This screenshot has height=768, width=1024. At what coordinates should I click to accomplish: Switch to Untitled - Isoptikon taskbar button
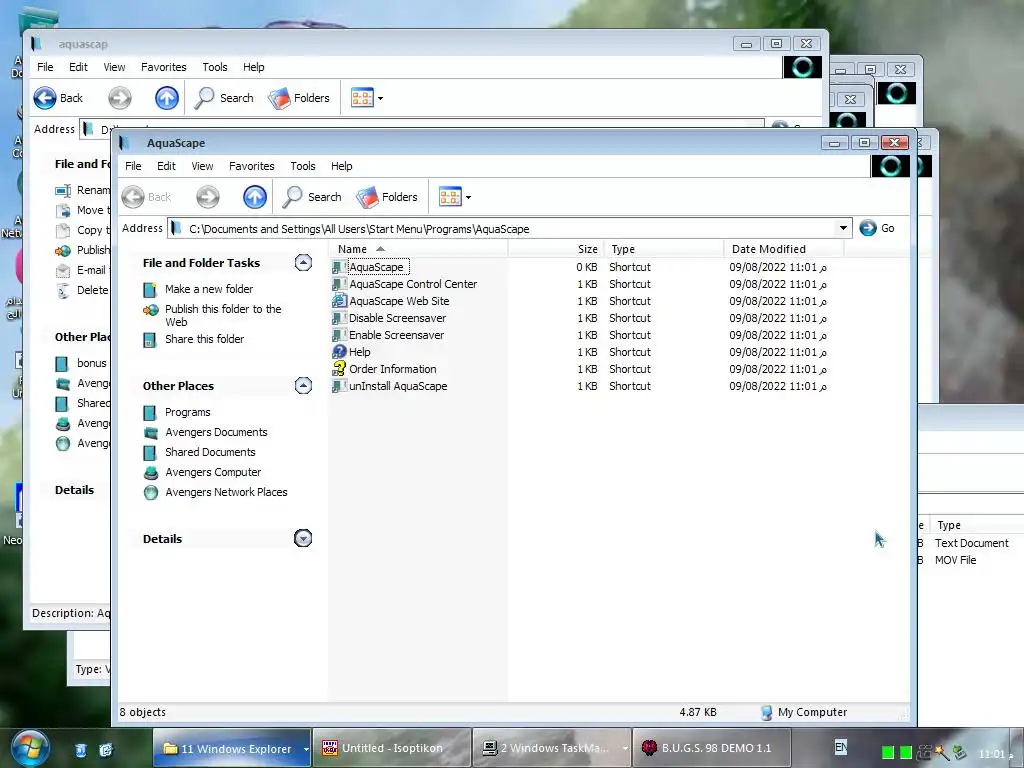click(392, 748)
